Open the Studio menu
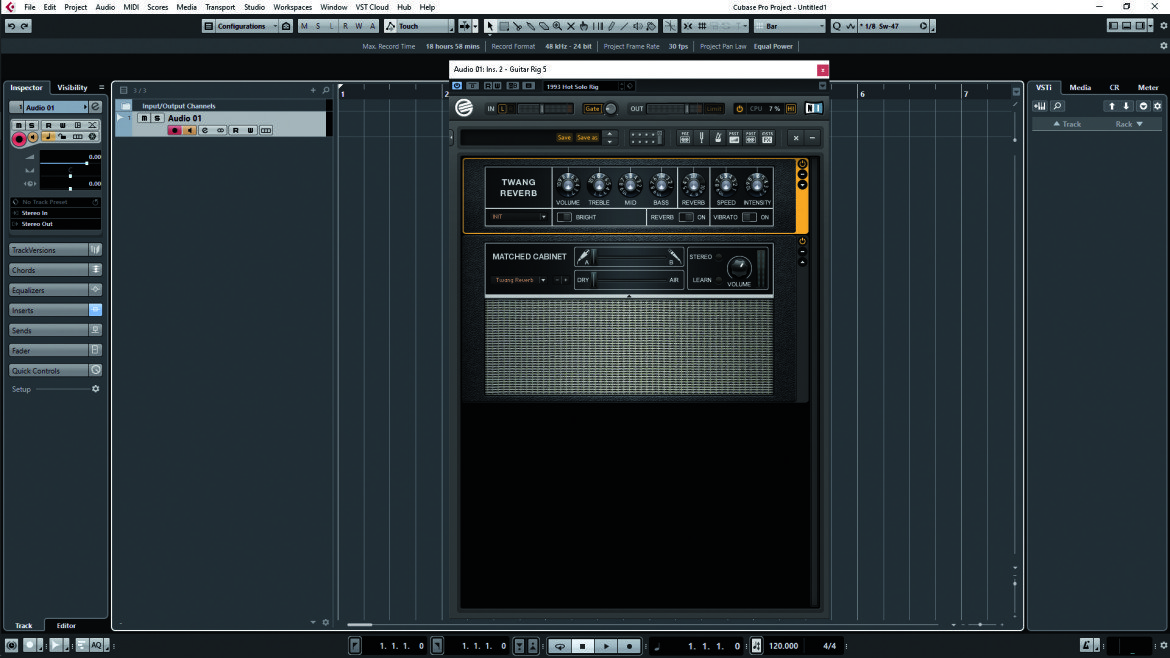 pos(254,7)
